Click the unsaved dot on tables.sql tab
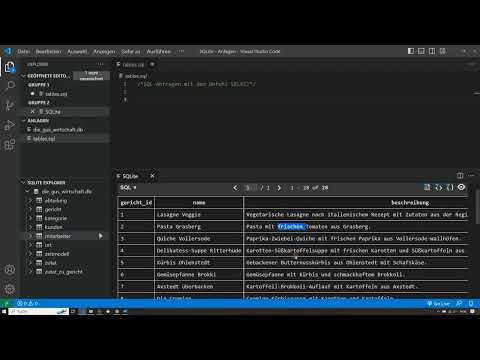The height and width of the screenshot is (360, 480). 152,64
